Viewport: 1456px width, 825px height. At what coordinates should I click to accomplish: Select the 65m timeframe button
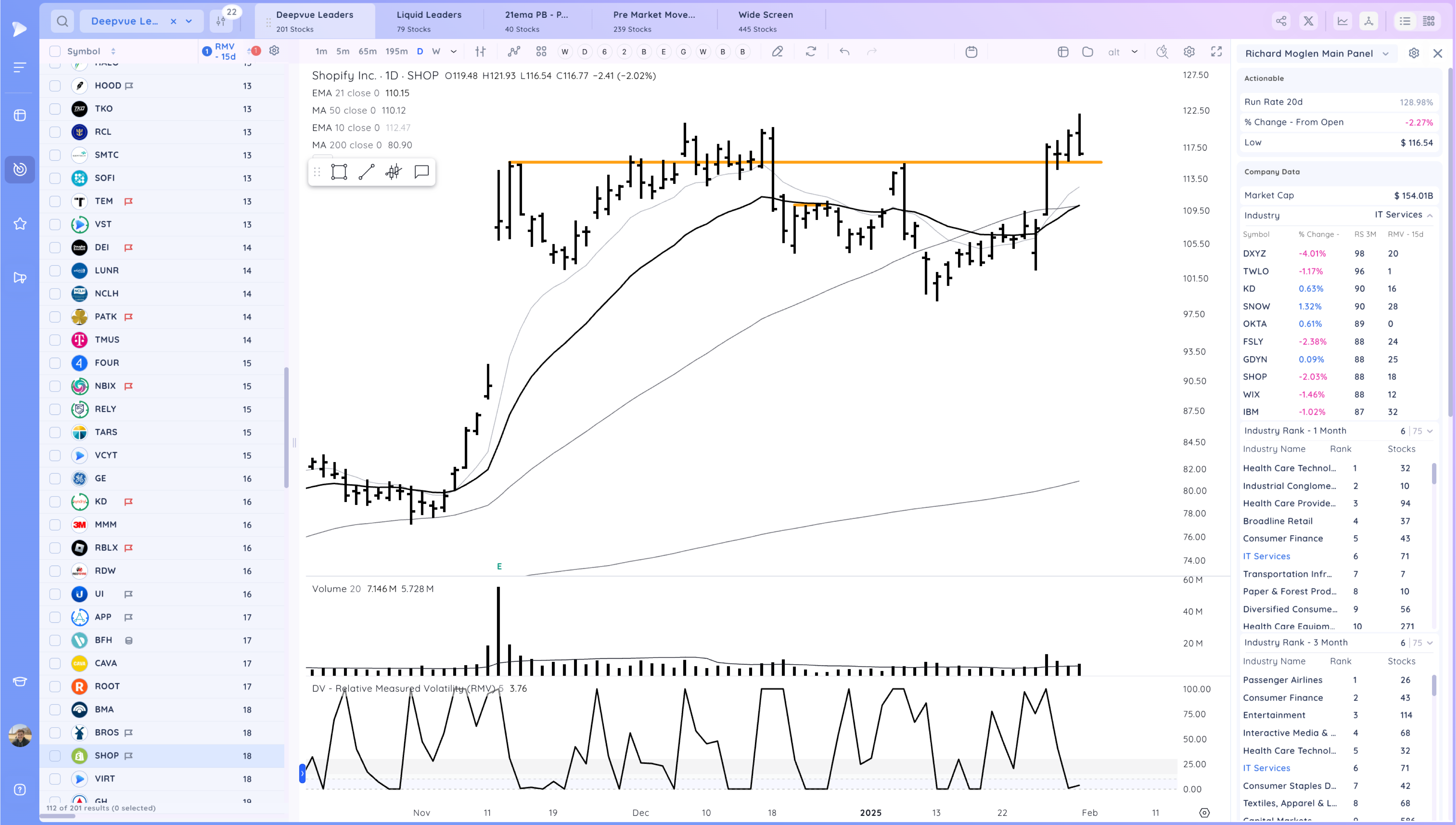367,51
